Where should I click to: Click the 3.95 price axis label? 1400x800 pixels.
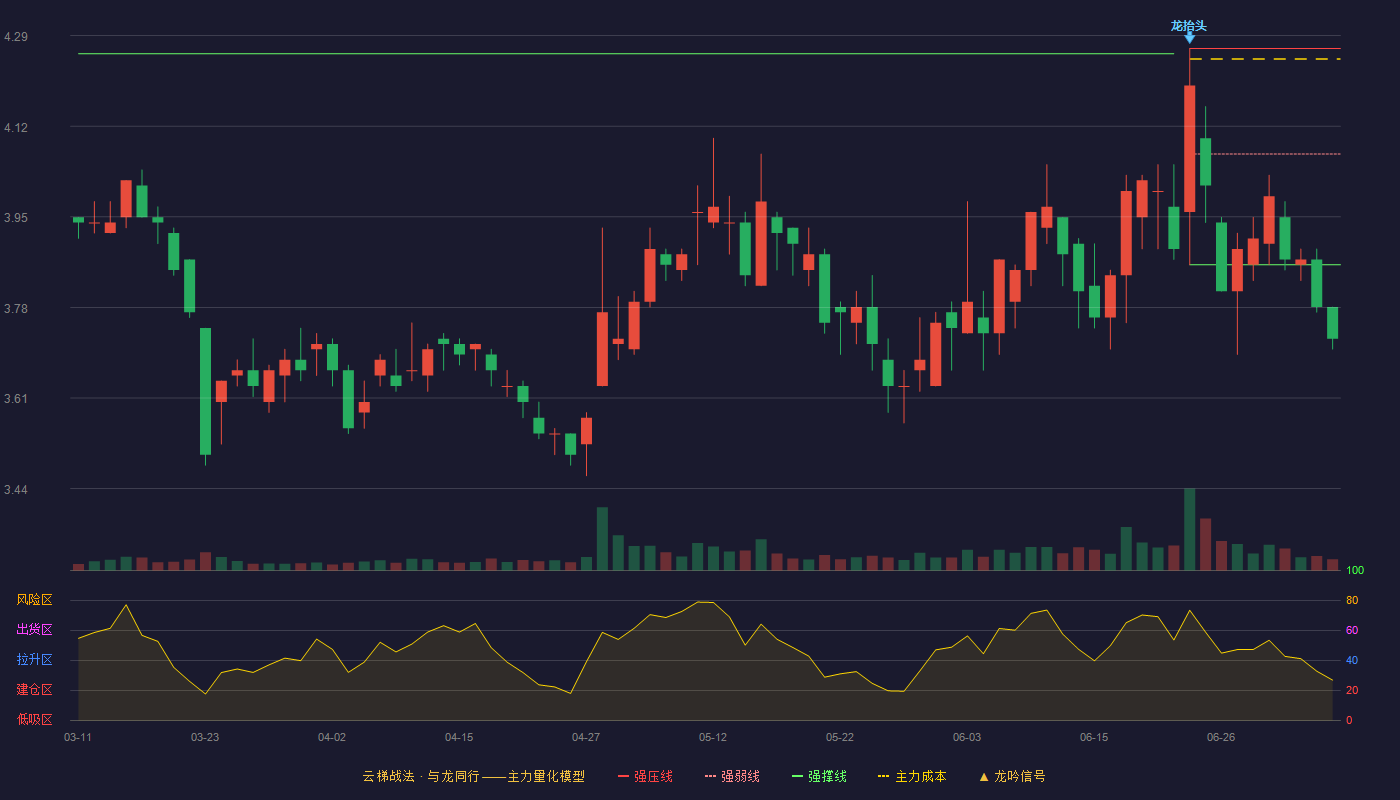(x=16, y=218)
